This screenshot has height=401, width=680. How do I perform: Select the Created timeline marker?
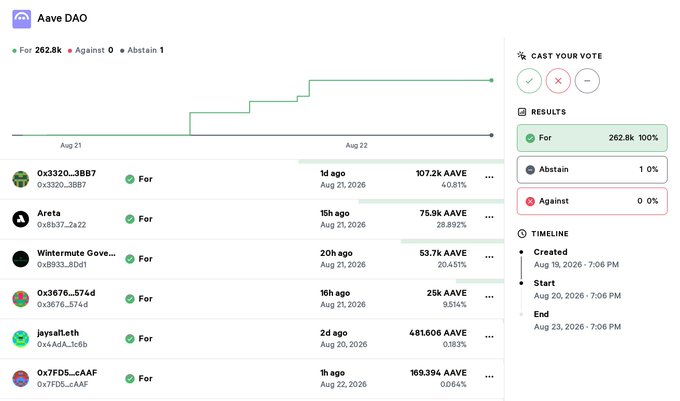tap(521, 252)
